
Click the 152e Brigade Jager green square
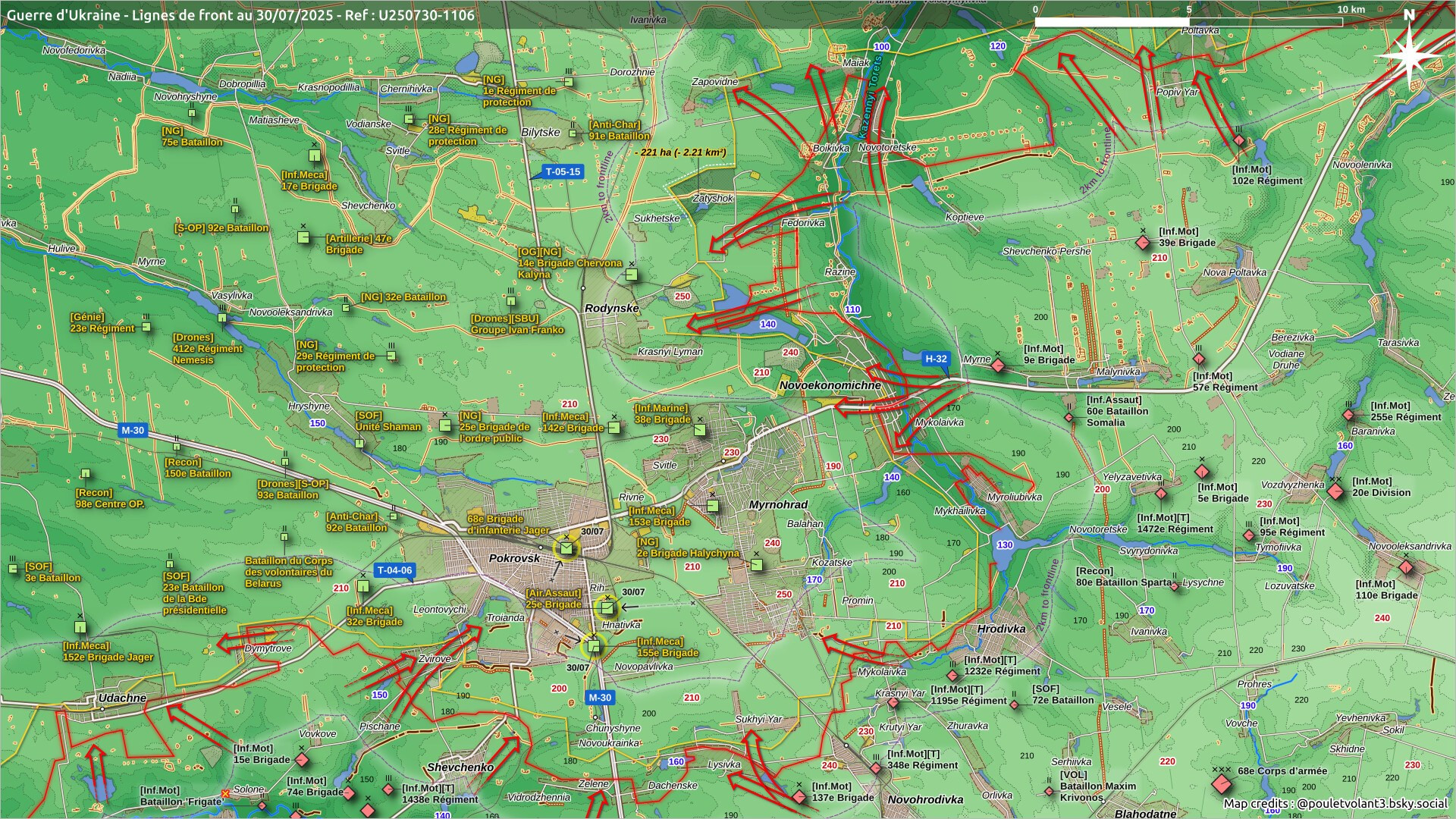point(80,627)
